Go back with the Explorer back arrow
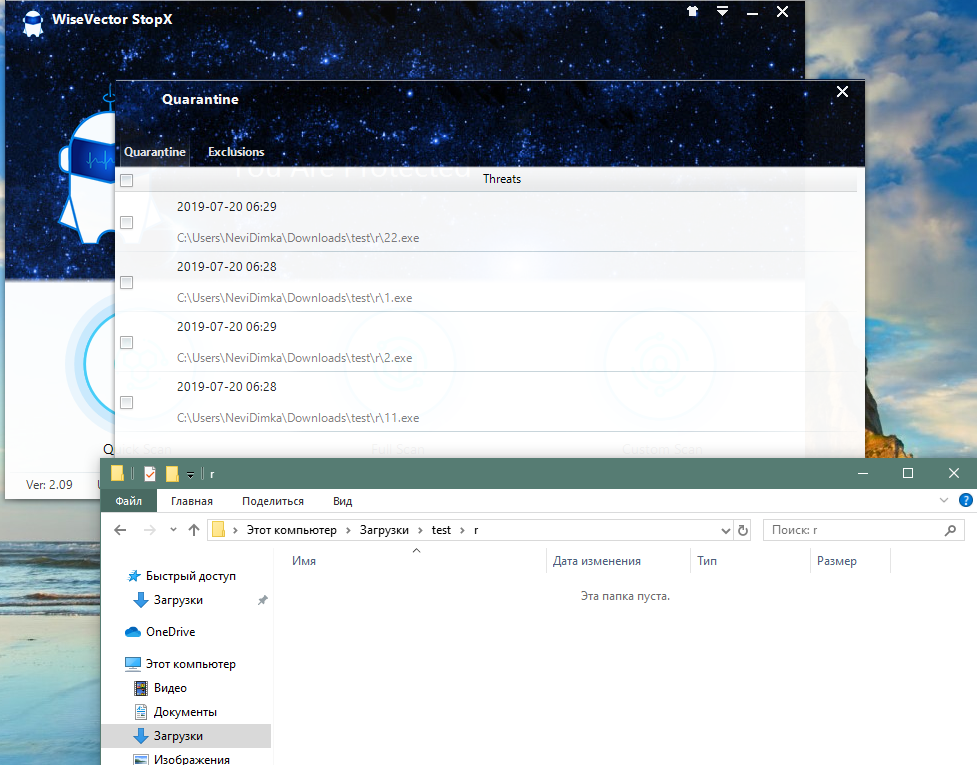This screenshot has height=765, width=977. pyautogui.click(x=120, y=530)
